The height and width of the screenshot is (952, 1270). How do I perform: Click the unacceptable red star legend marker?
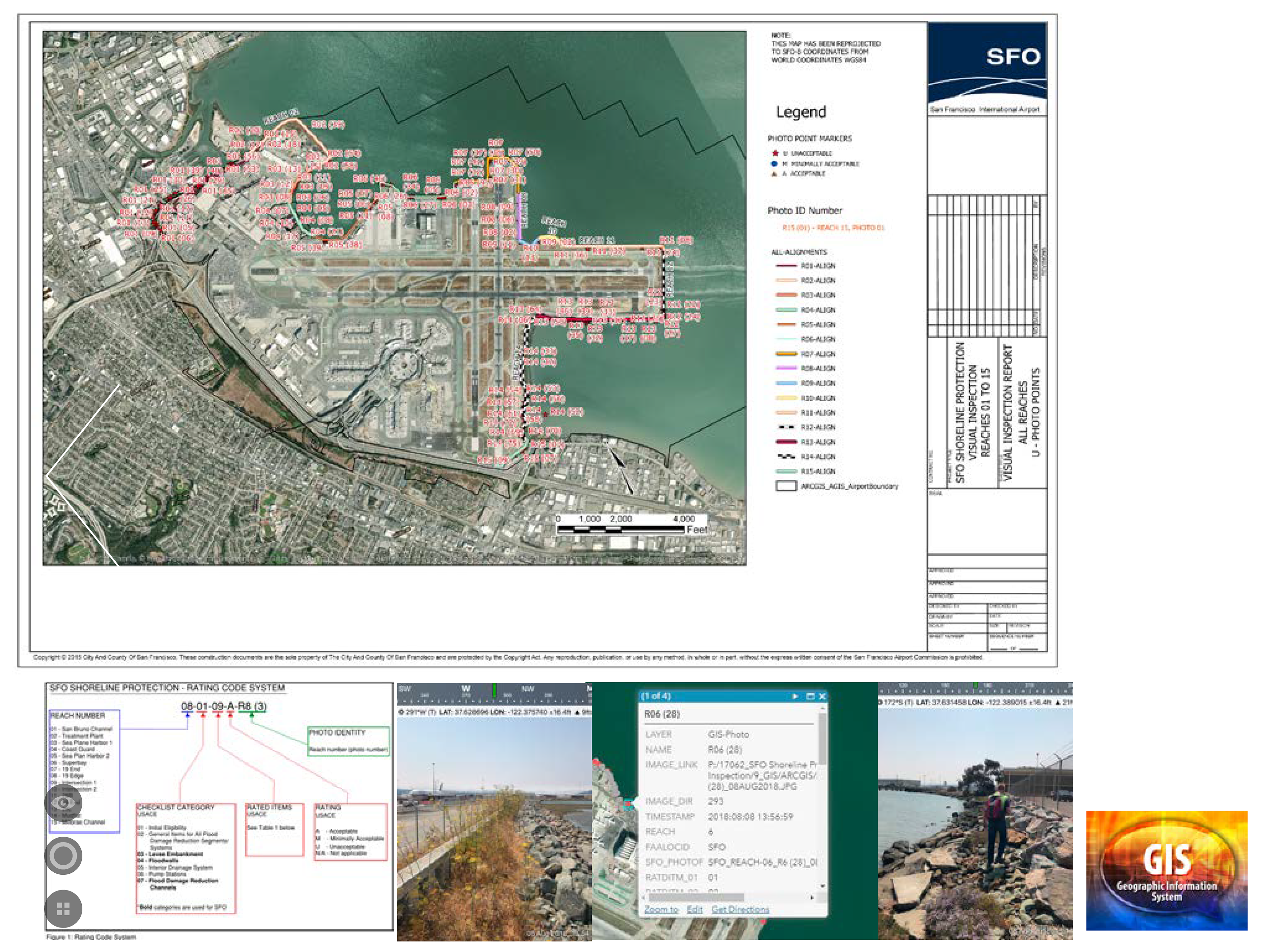pyautogui.click(x=775, y=153)
